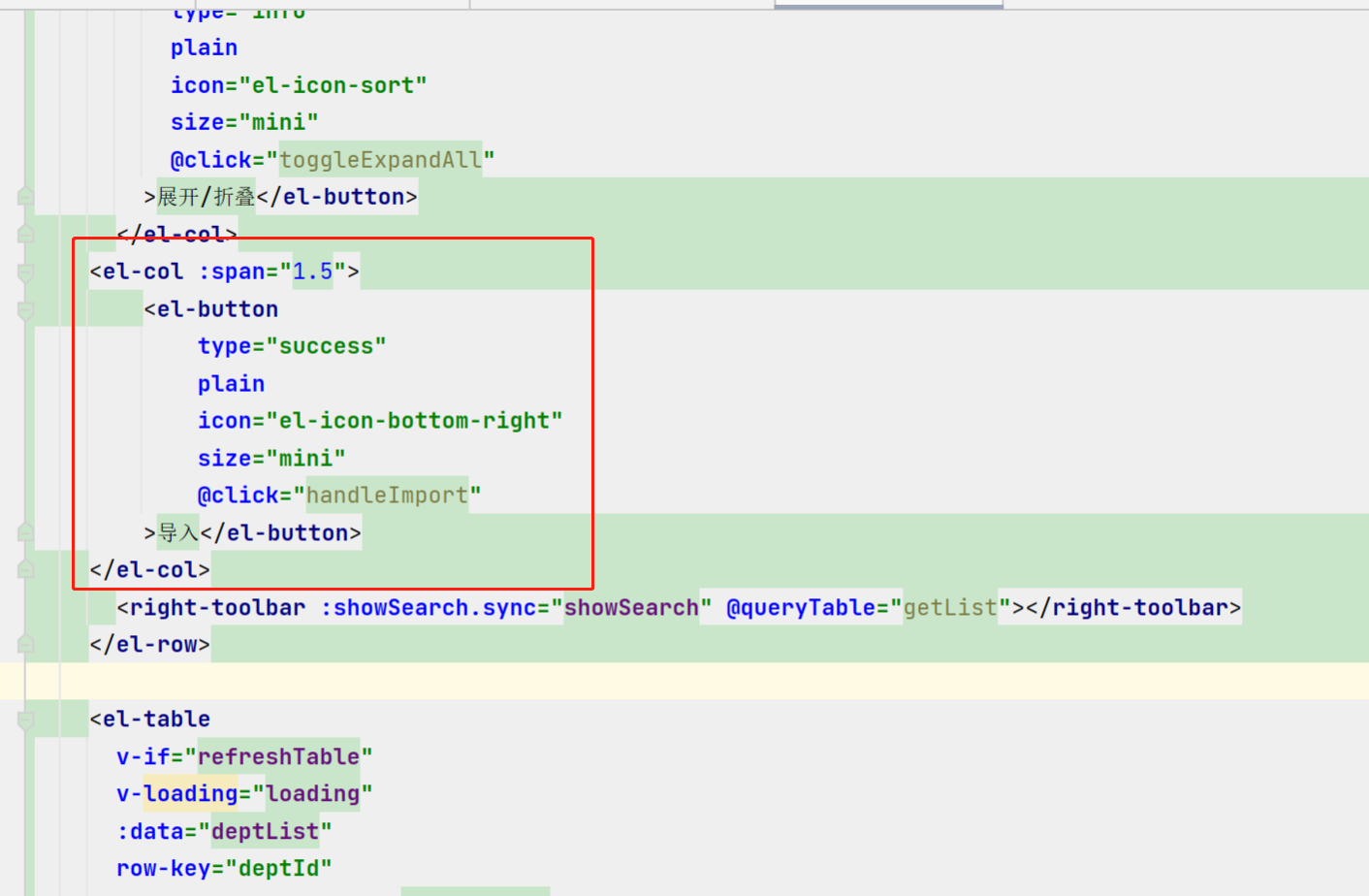Click the closing </right-toolbar> tag
The width and height of the screenshot is (1369, 896).
point(1133,608)
